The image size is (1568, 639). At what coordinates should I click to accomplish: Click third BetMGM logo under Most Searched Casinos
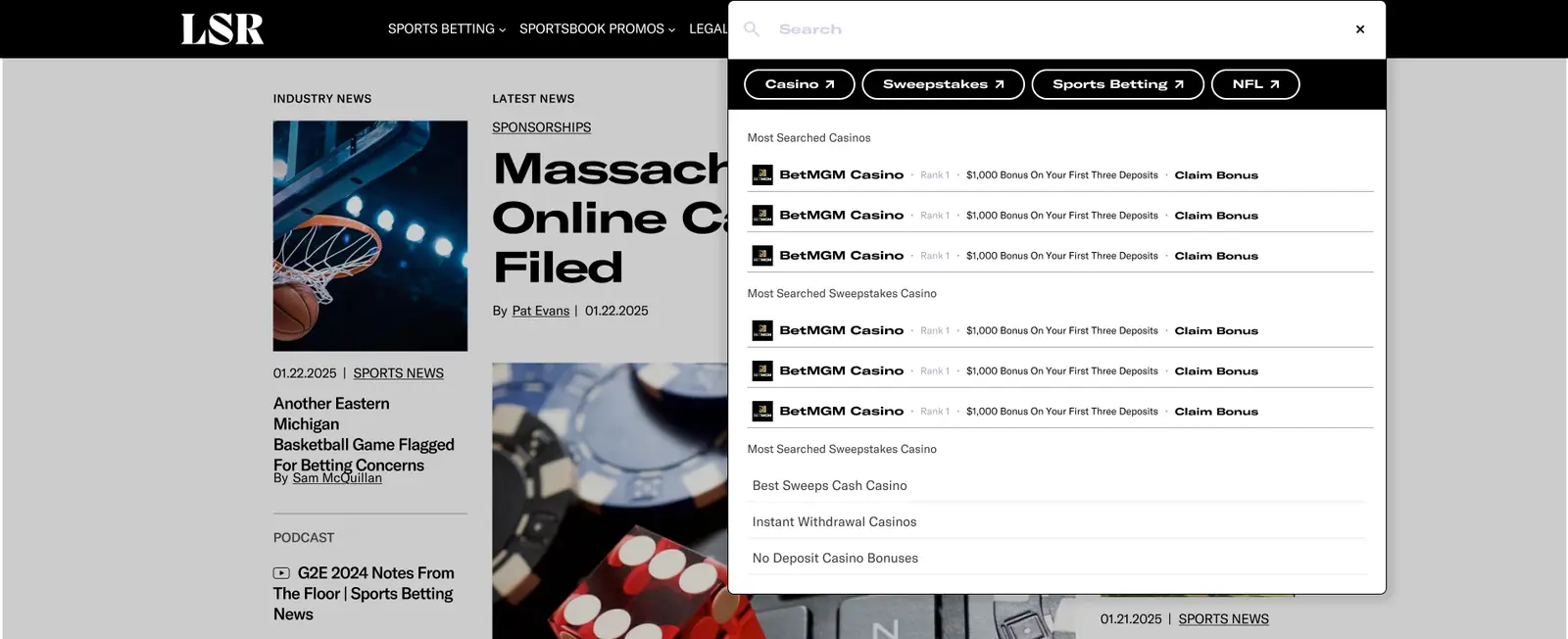[762, 256]
